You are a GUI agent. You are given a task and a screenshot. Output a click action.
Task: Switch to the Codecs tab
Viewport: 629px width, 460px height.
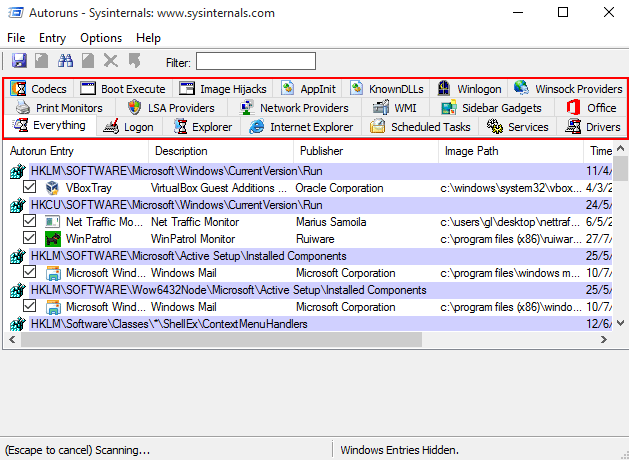(39, 89)
